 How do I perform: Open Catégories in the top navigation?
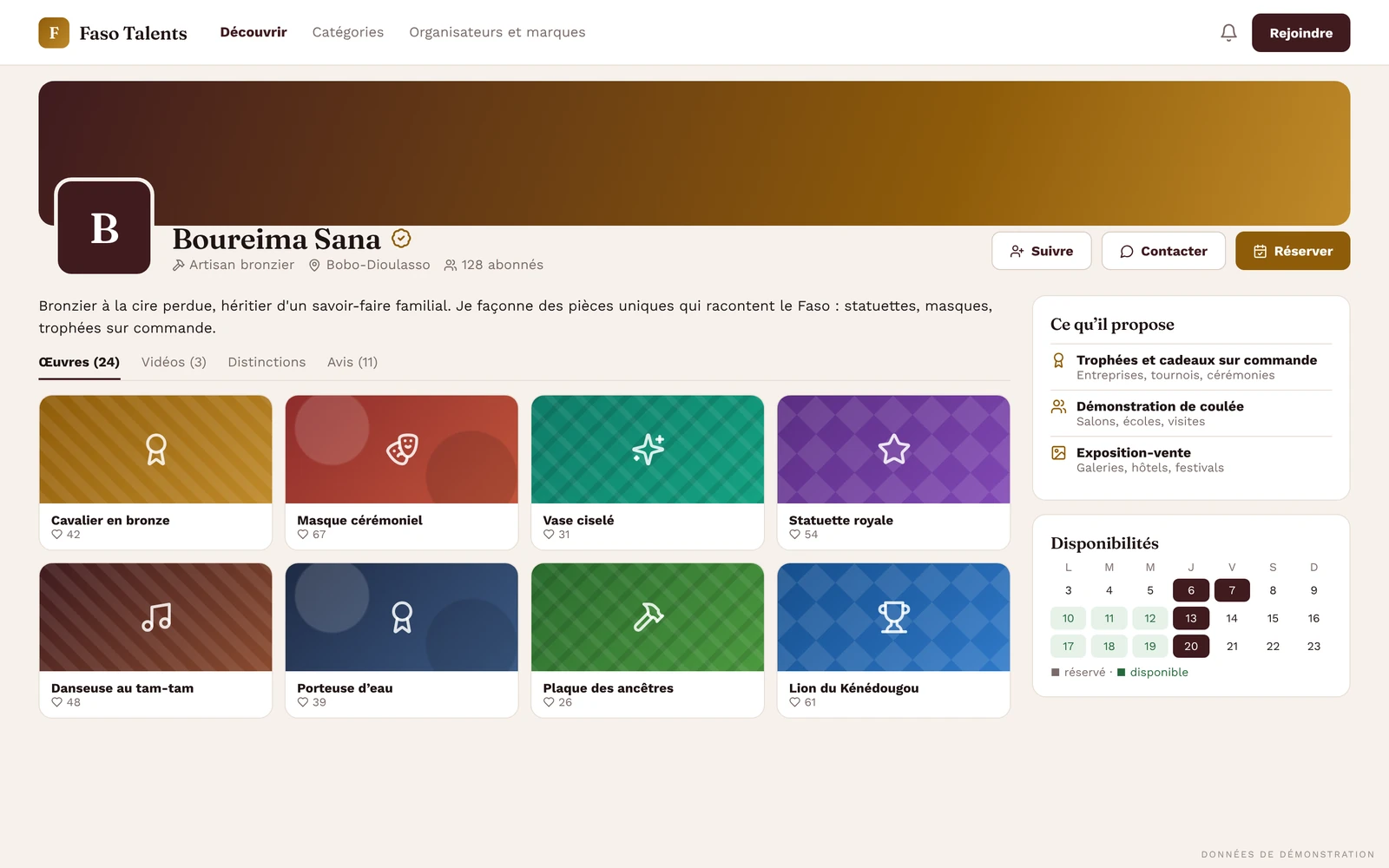click(x=348, y=32)
